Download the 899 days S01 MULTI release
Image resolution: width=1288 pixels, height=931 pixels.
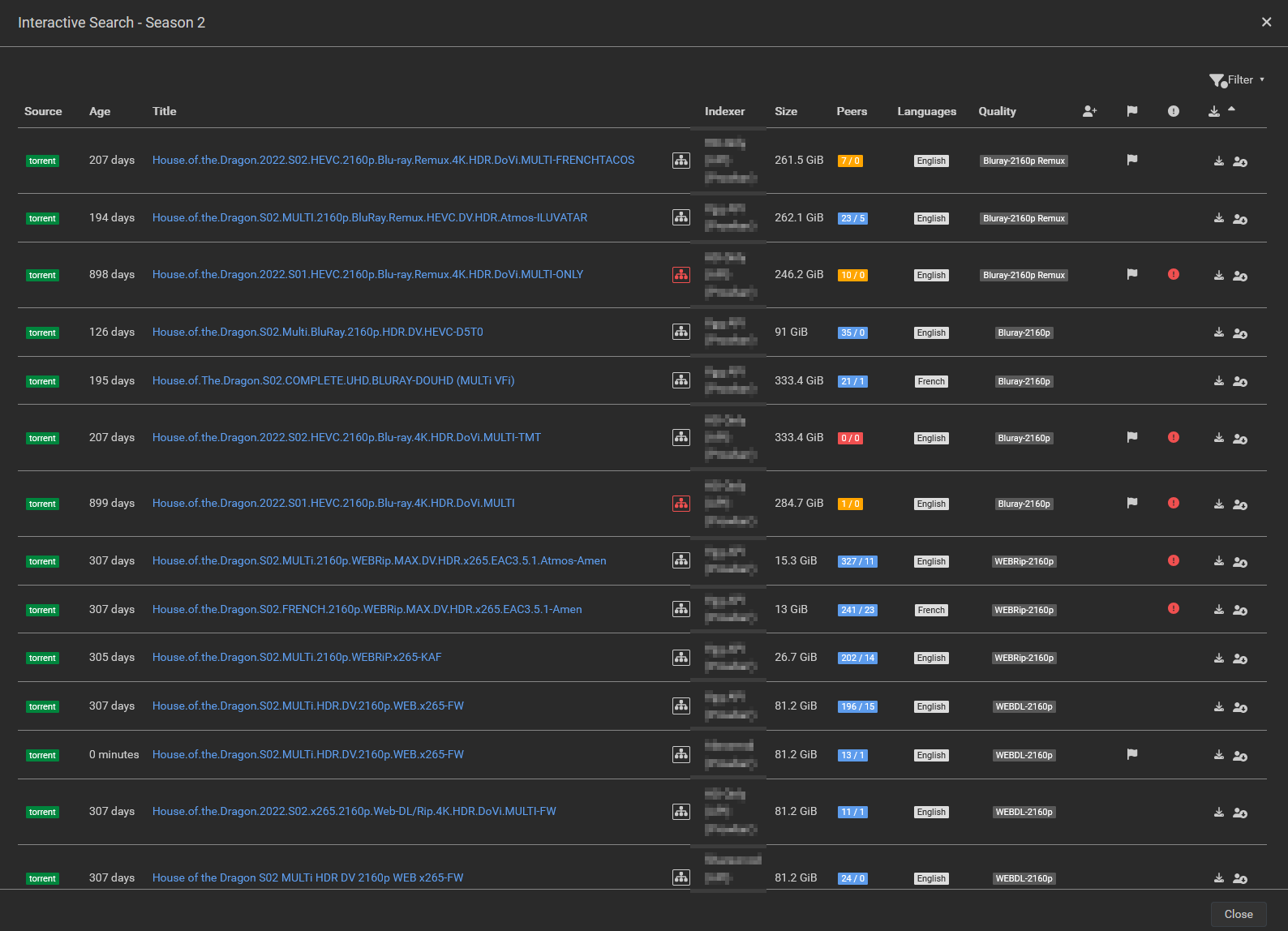tap(1218, 504)
